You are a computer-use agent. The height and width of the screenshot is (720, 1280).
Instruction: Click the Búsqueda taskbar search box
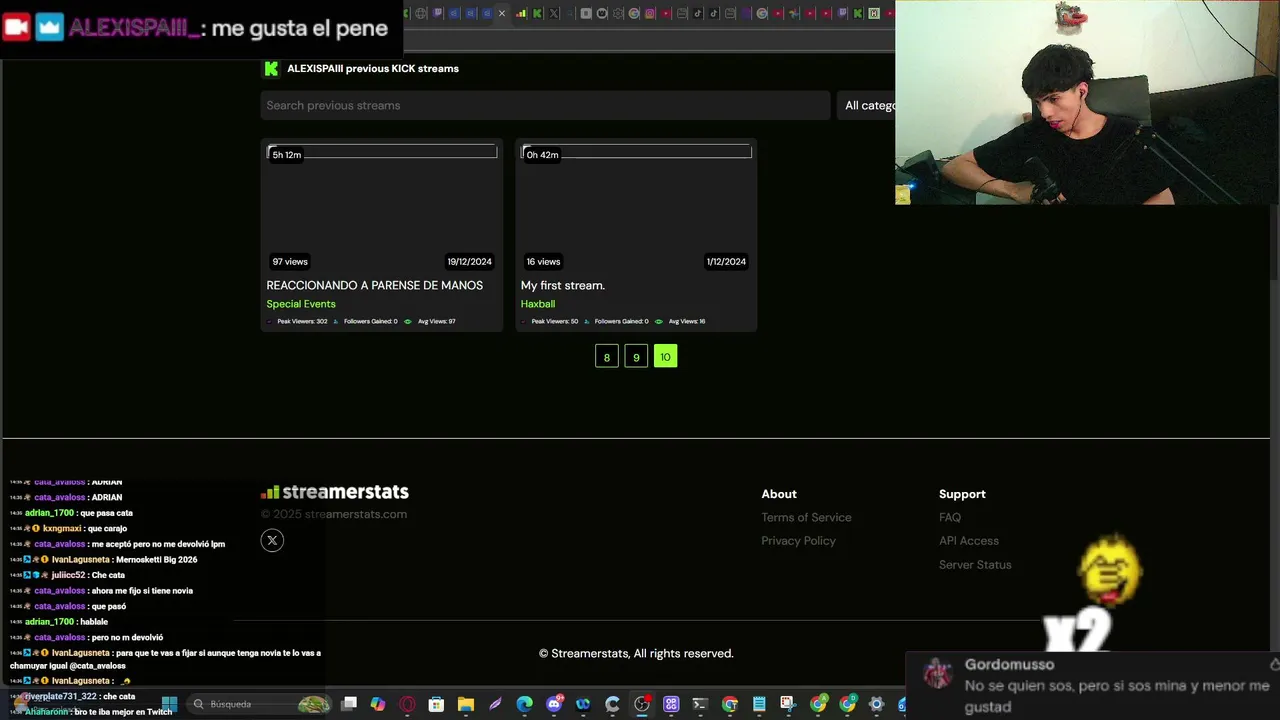tap(260, 704)
